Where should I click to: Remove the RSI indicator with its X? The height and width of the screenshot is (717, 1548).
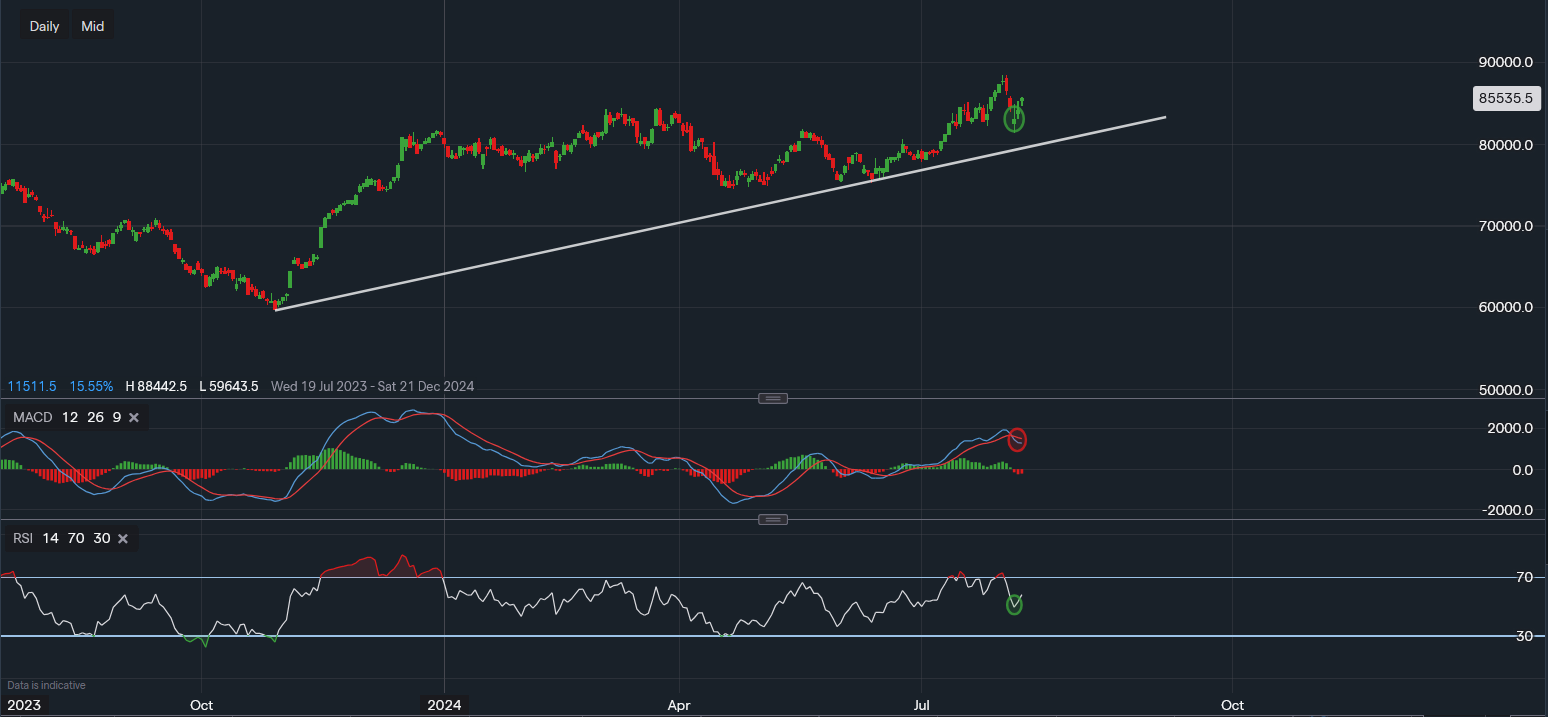click(123, 539)
